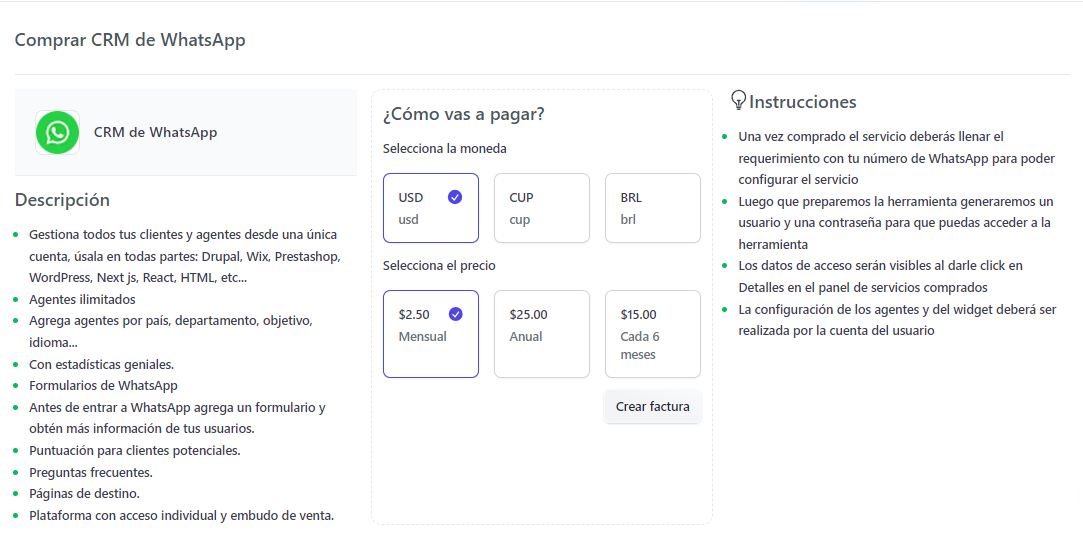Select the $2.50 Mensual price
Viewport: 1083px width, 542px height.
point(430,334)
